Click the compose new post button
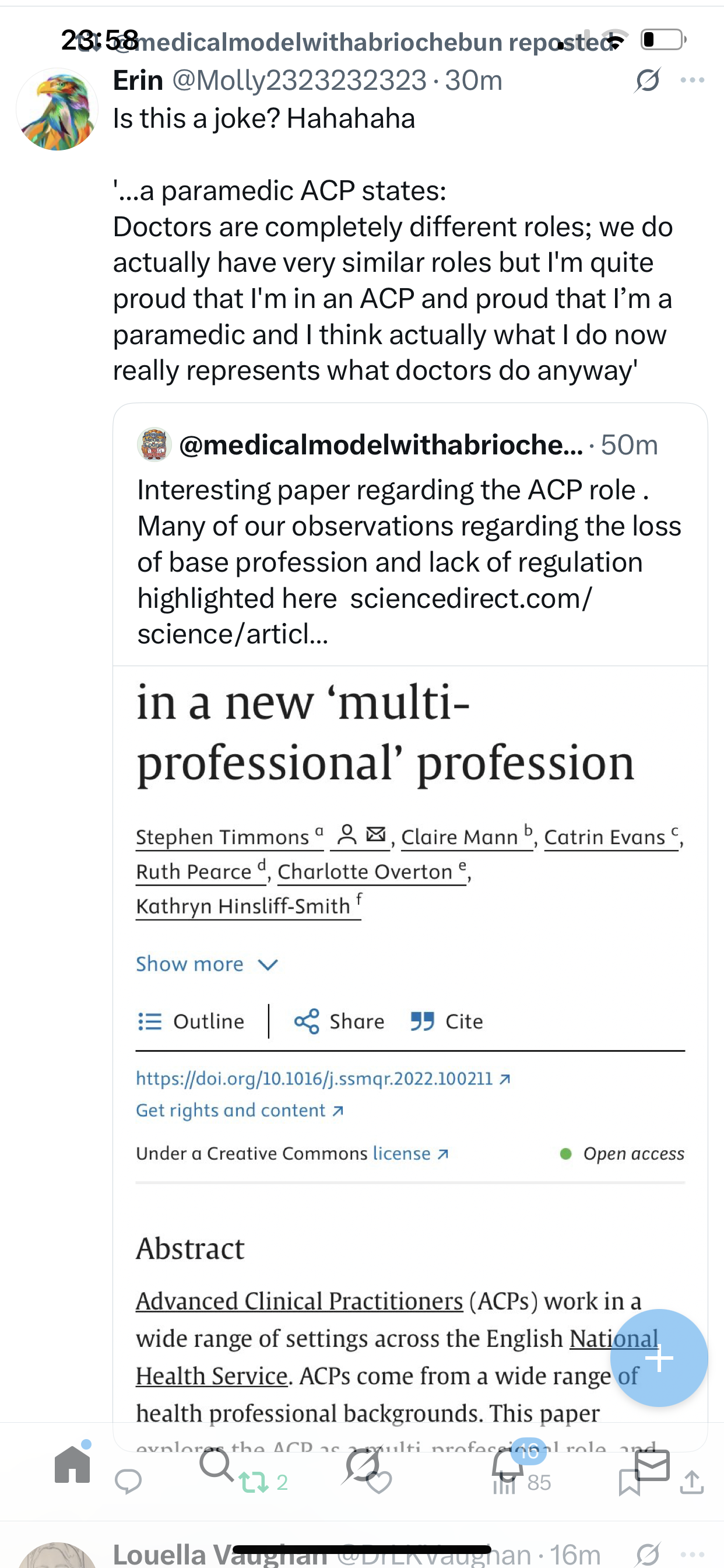Image resolution: width=724 pixels, height=1568 pixels. pyautogui.click(x=659, y=1357)
